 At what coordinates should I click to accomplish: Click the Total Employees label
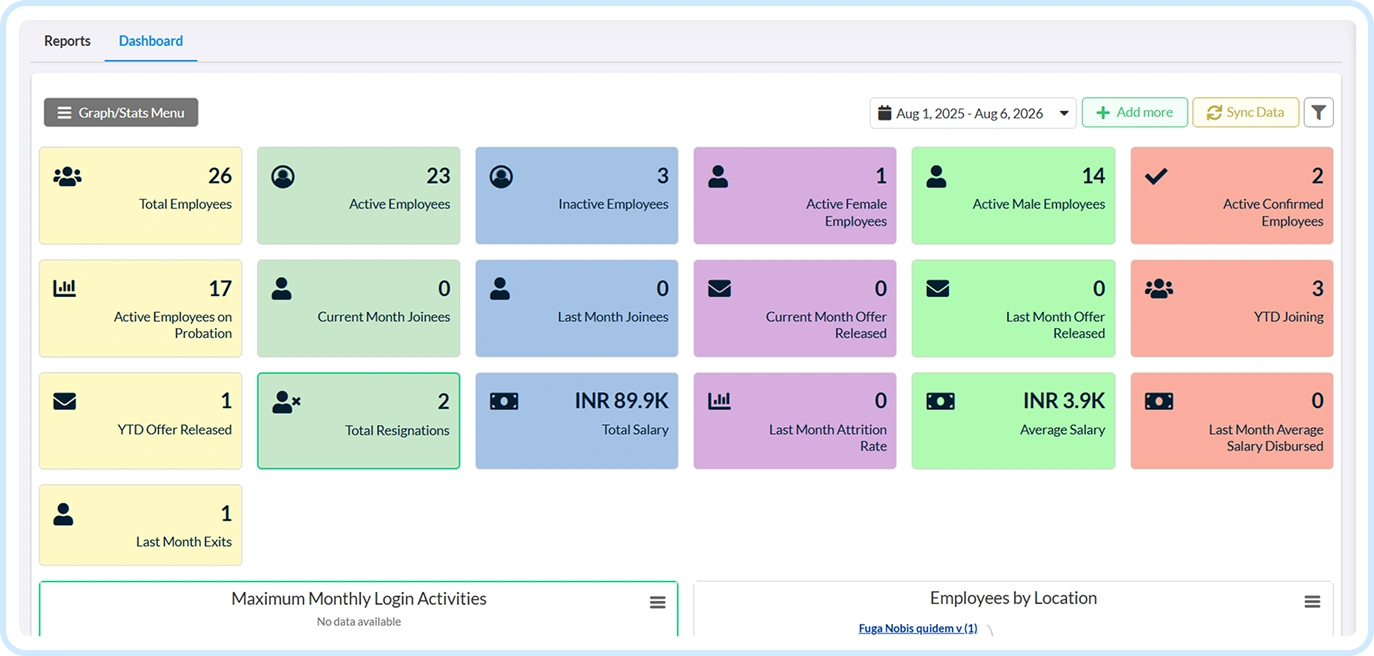[185, 204]
